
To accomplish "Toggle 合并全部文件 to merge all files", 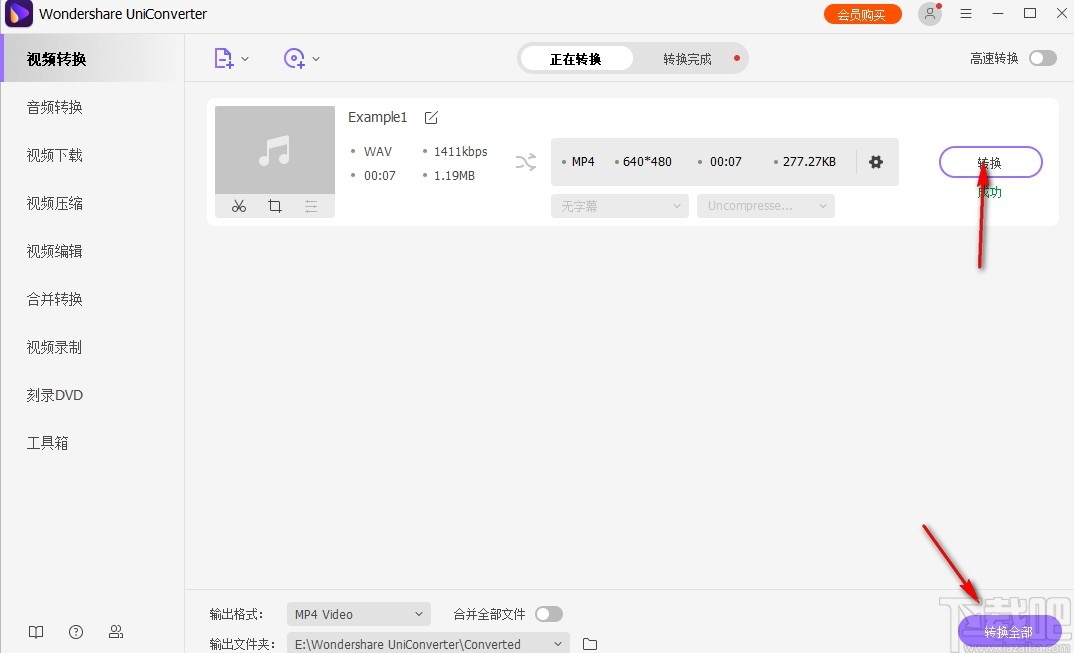I will click(x=549, y=613).
